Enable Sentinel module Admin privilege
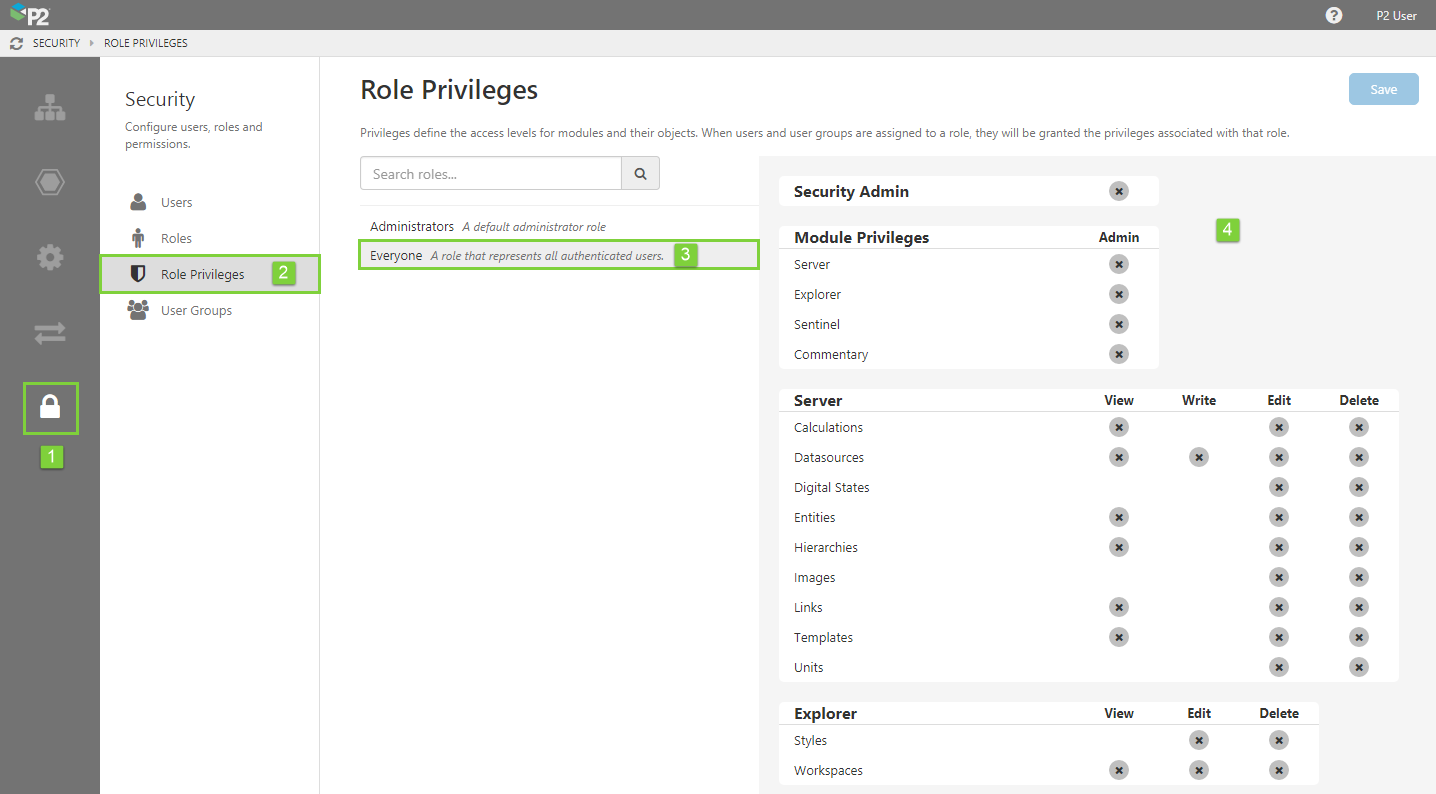This screenshot has height=794, width=1436. (x=1119, y=324)
